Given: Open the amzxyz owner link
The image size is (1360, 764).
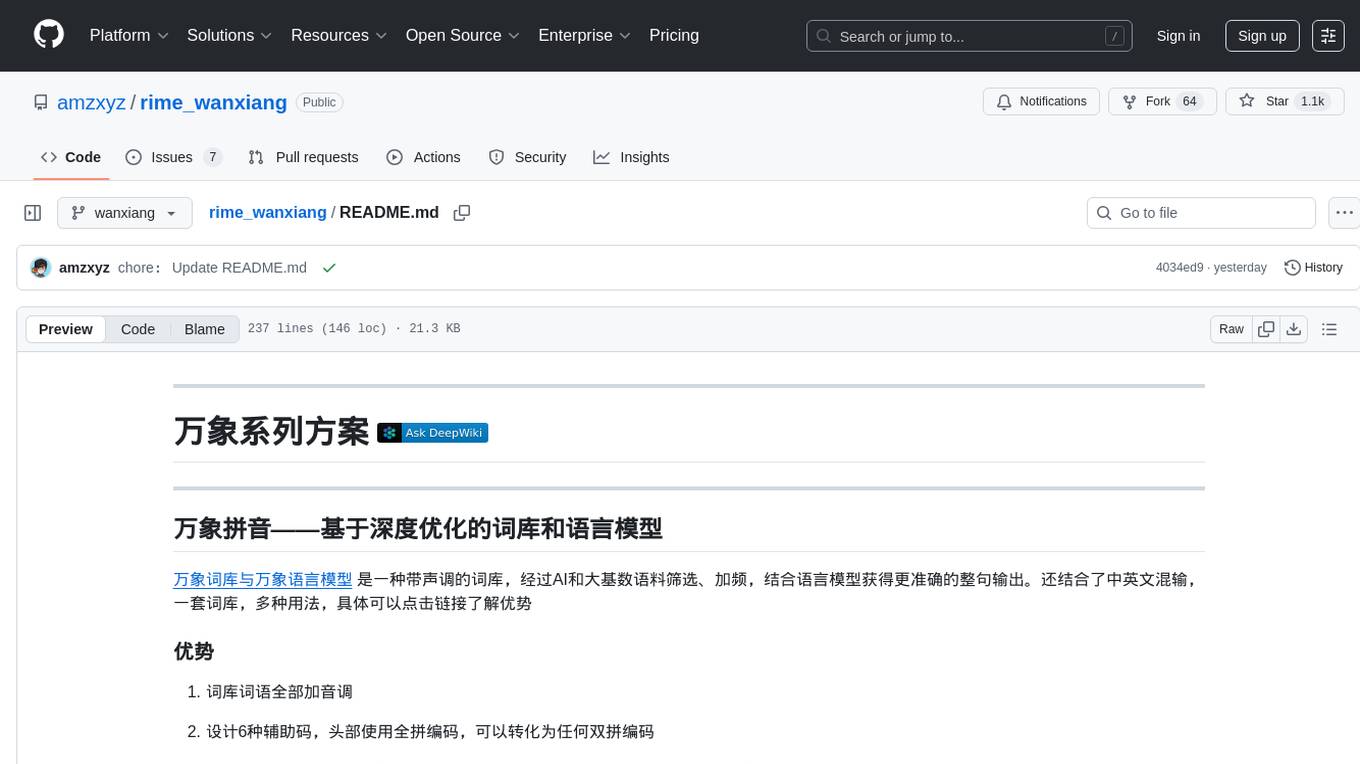Looking at the screenshot, I should [x=92, y=102].
